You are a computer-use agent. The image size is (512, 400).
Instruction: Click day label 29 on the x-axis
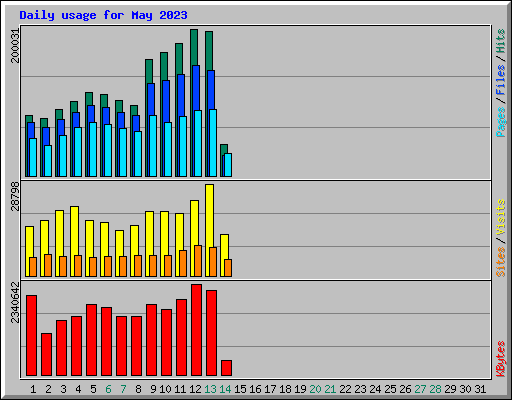click(450, 389)
